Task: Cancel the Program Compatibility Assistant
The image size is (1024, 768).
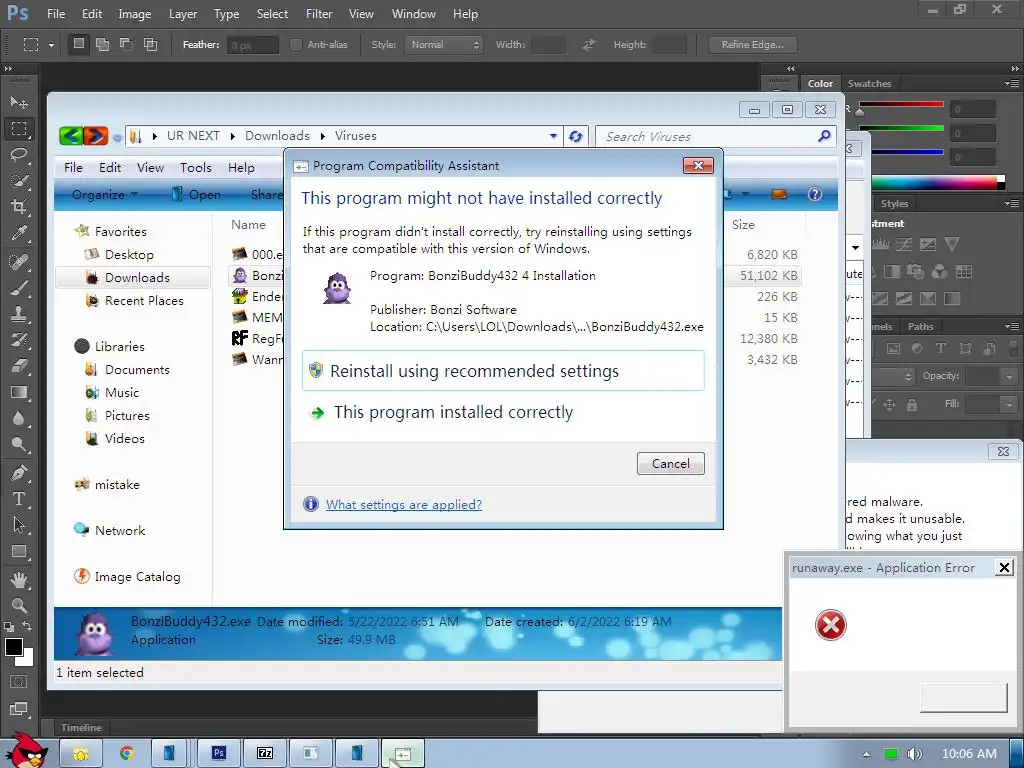Action: coord(671,464)
